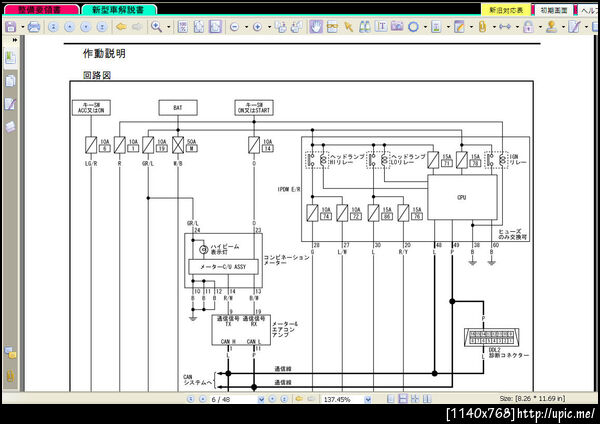Click the zoom out minus icon

[235, 27]
